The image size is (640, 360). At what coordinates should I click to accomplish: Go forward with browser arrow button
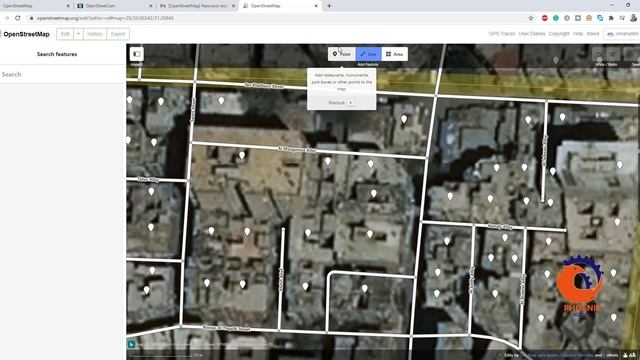[x=6, y=18]
